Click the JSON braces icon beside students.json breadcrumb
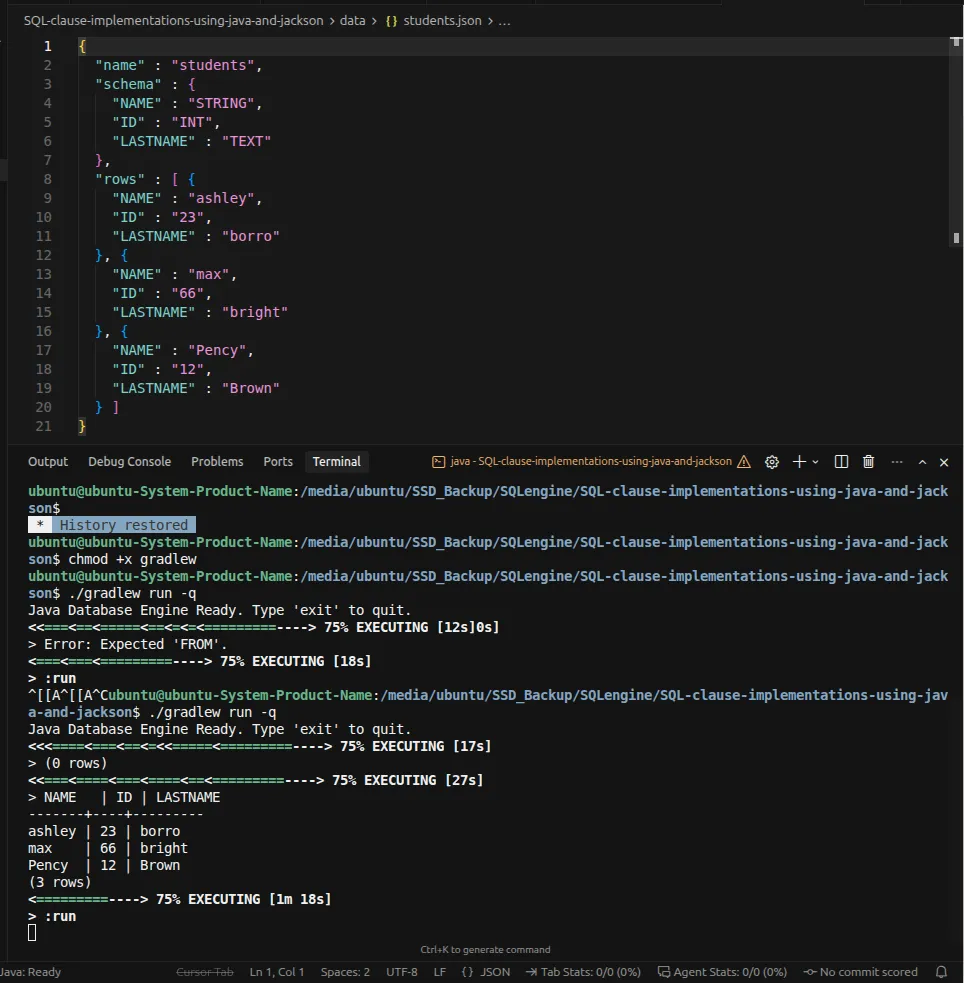Screen dimensions: 964x983 (391, 21)
